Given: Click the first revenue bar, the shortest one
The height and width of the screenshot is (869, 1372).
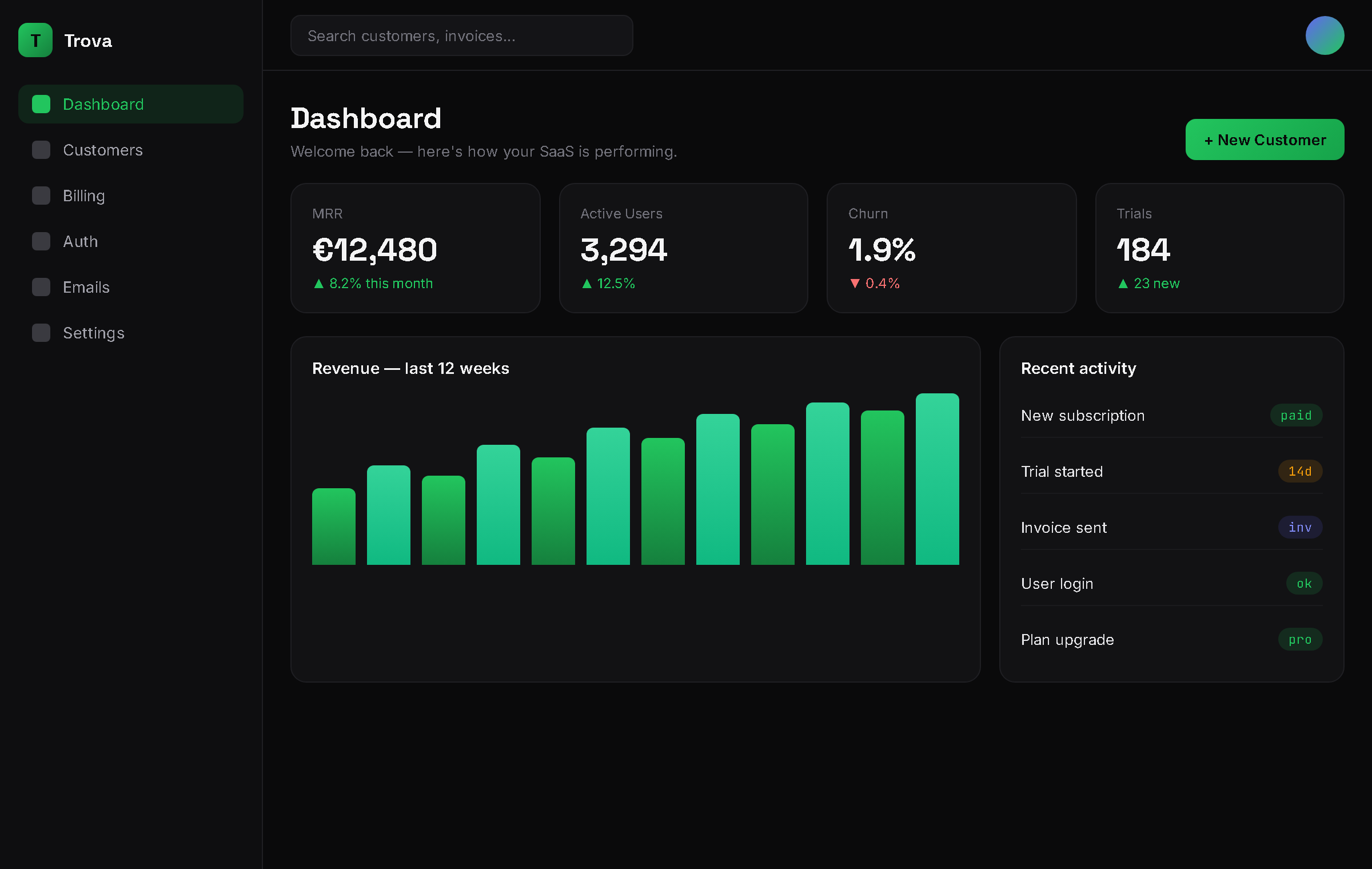Looking at the screenshot, I should (x=334, y=527).
